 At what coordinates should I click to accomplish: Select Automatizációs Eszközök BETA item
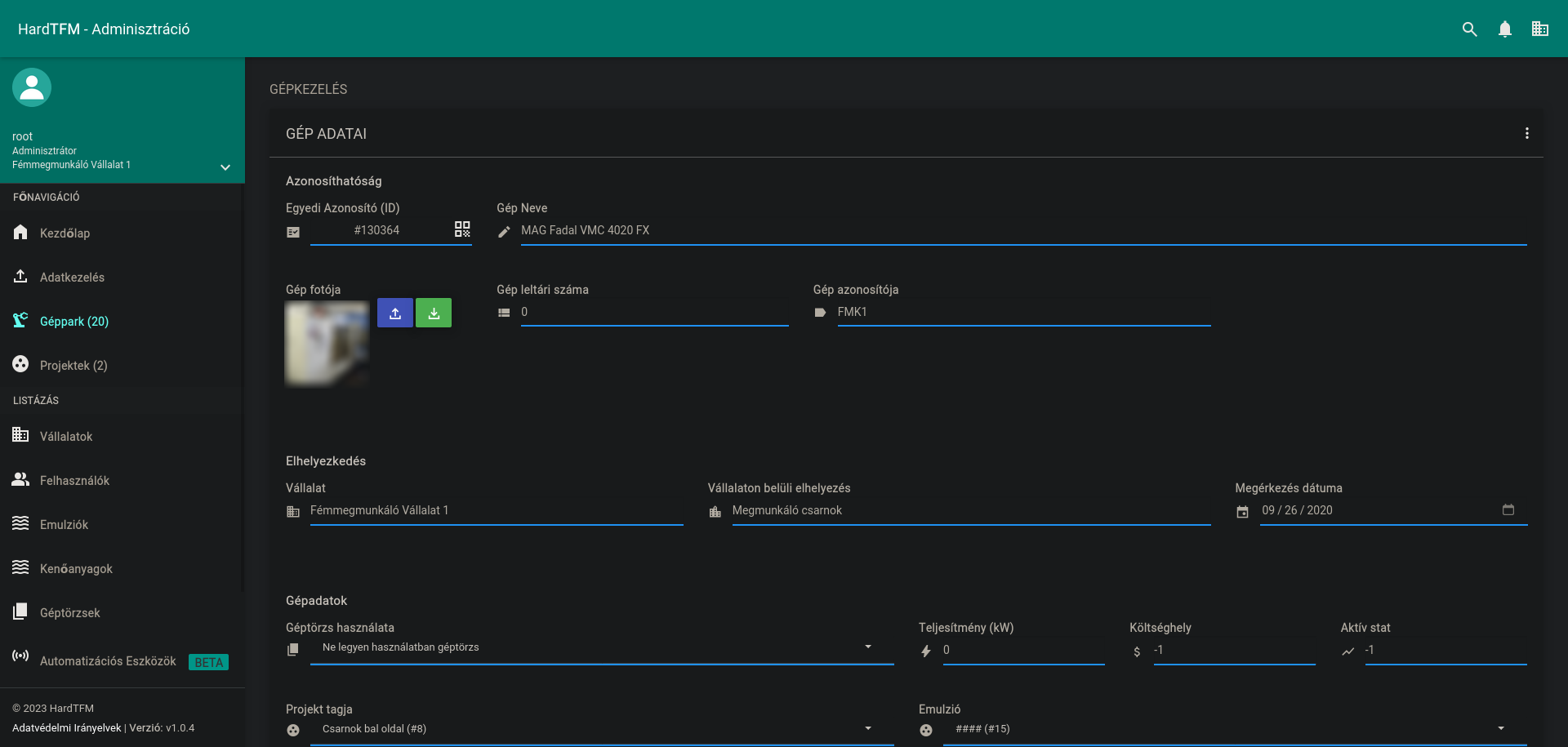point(109,661)
